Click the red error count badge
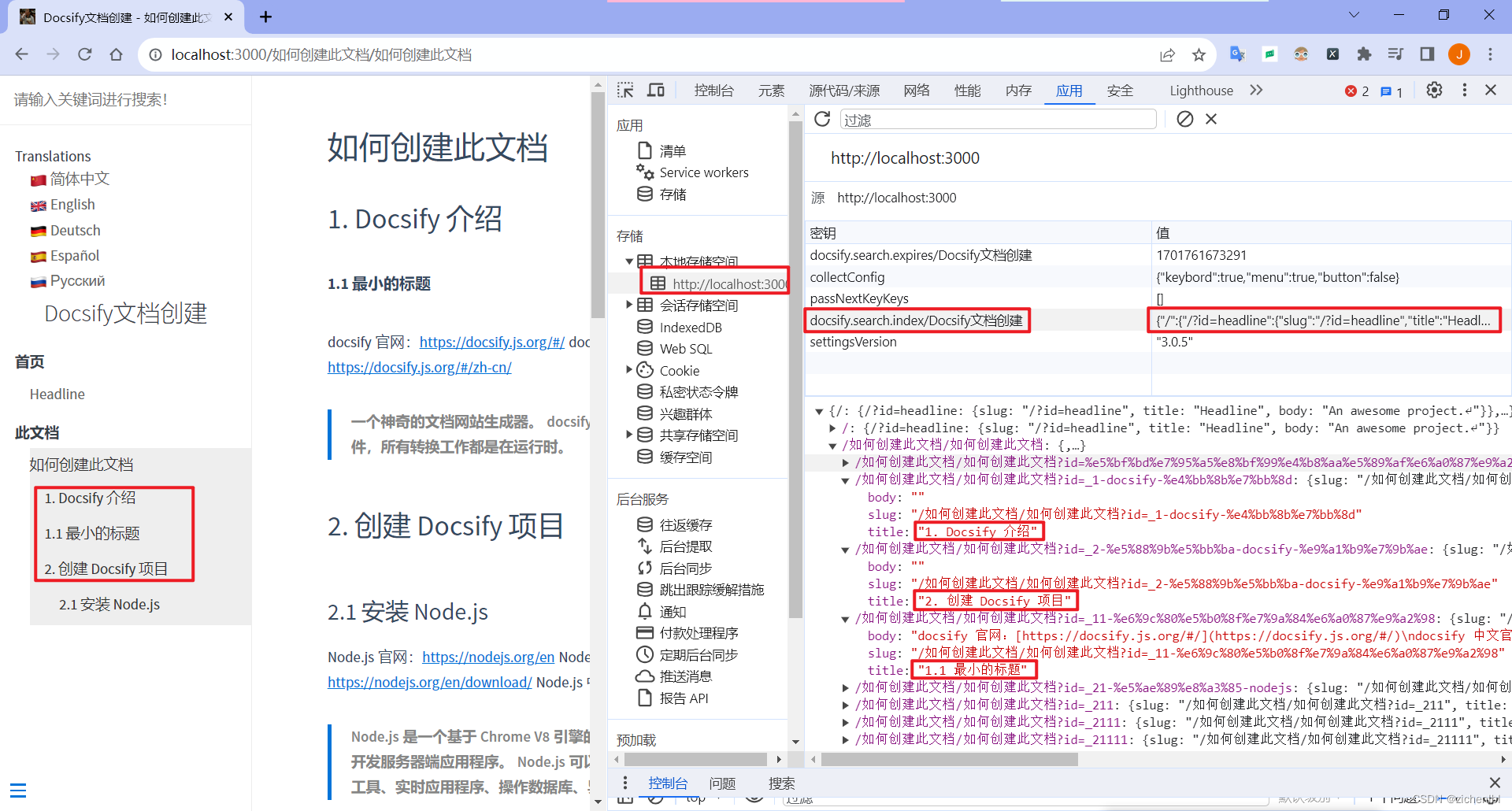The image size is (1512, 811). pos(1357,91)
